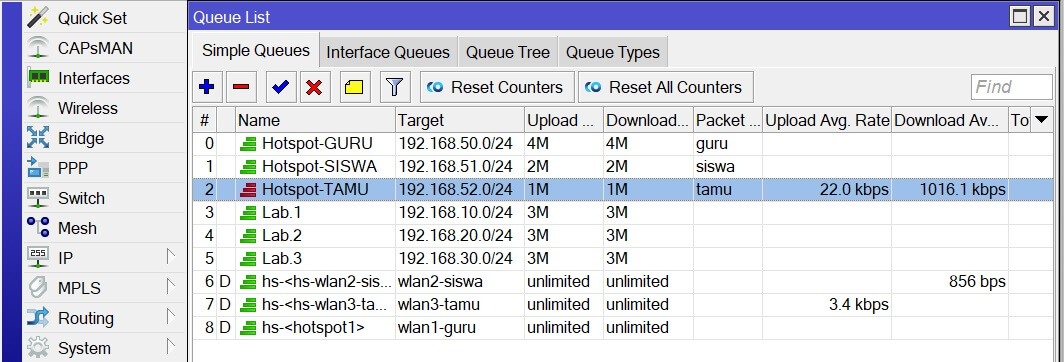
Task: Click the Routing arrows icon
Action: (38, 317)
